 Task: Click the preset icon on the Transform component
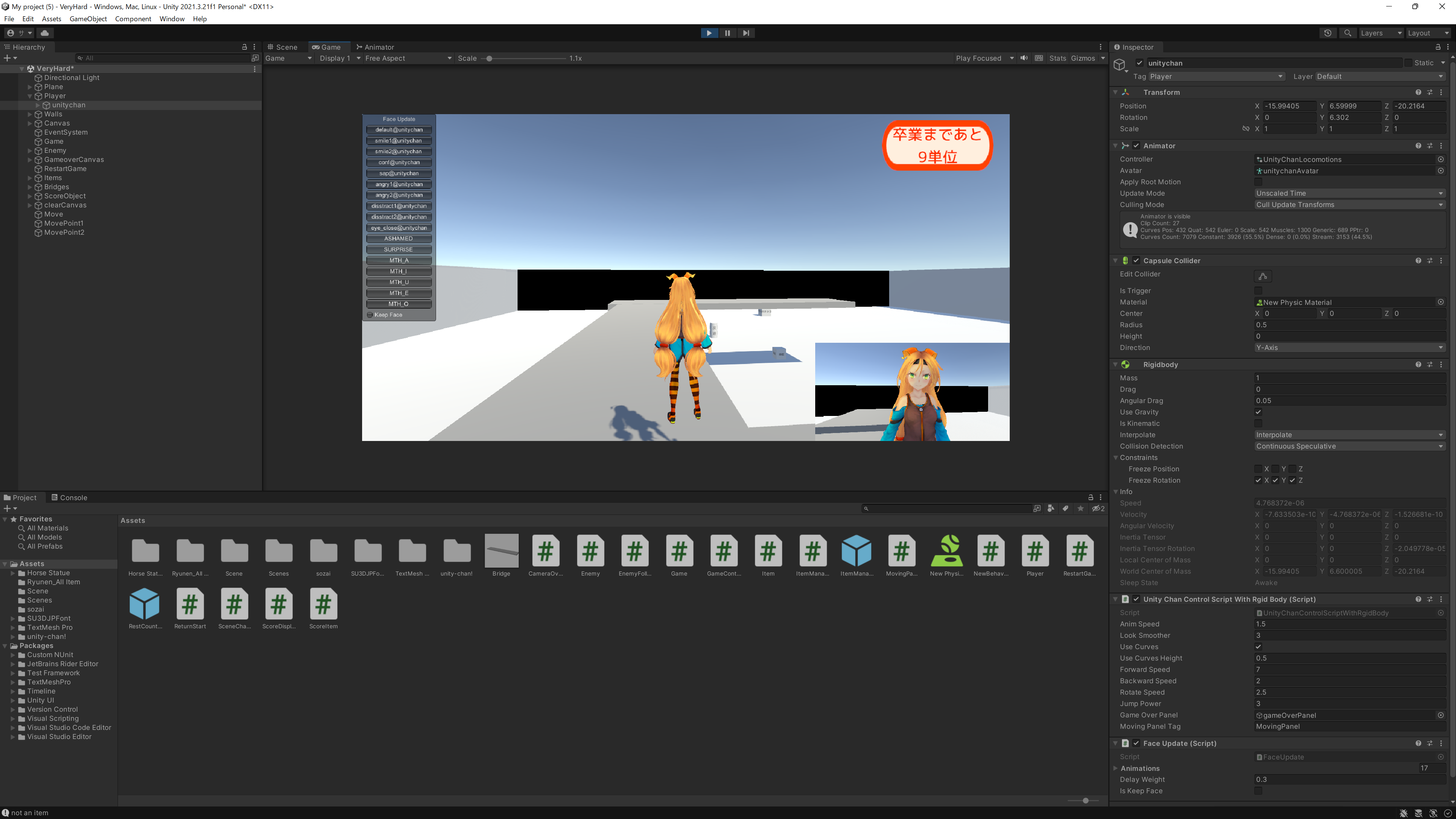coord(1429,92)
